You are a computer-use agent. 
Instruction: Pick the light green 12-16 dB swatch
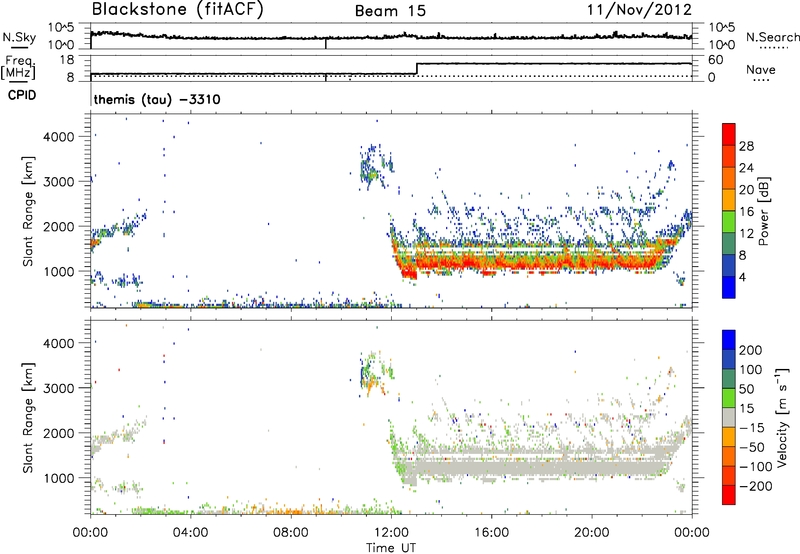[x=729, y=222]
